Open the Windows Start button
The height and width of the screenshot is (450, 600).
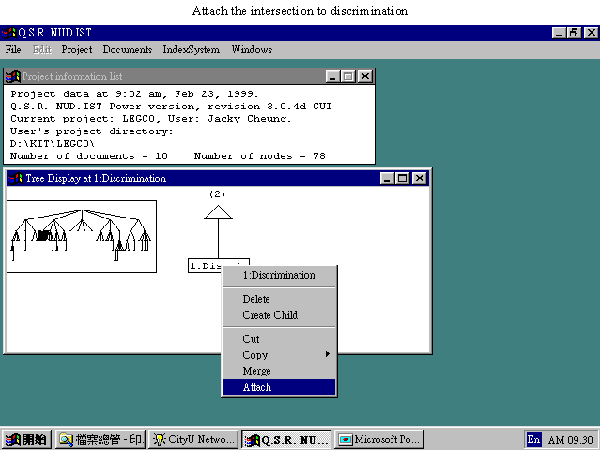[26, 439]
